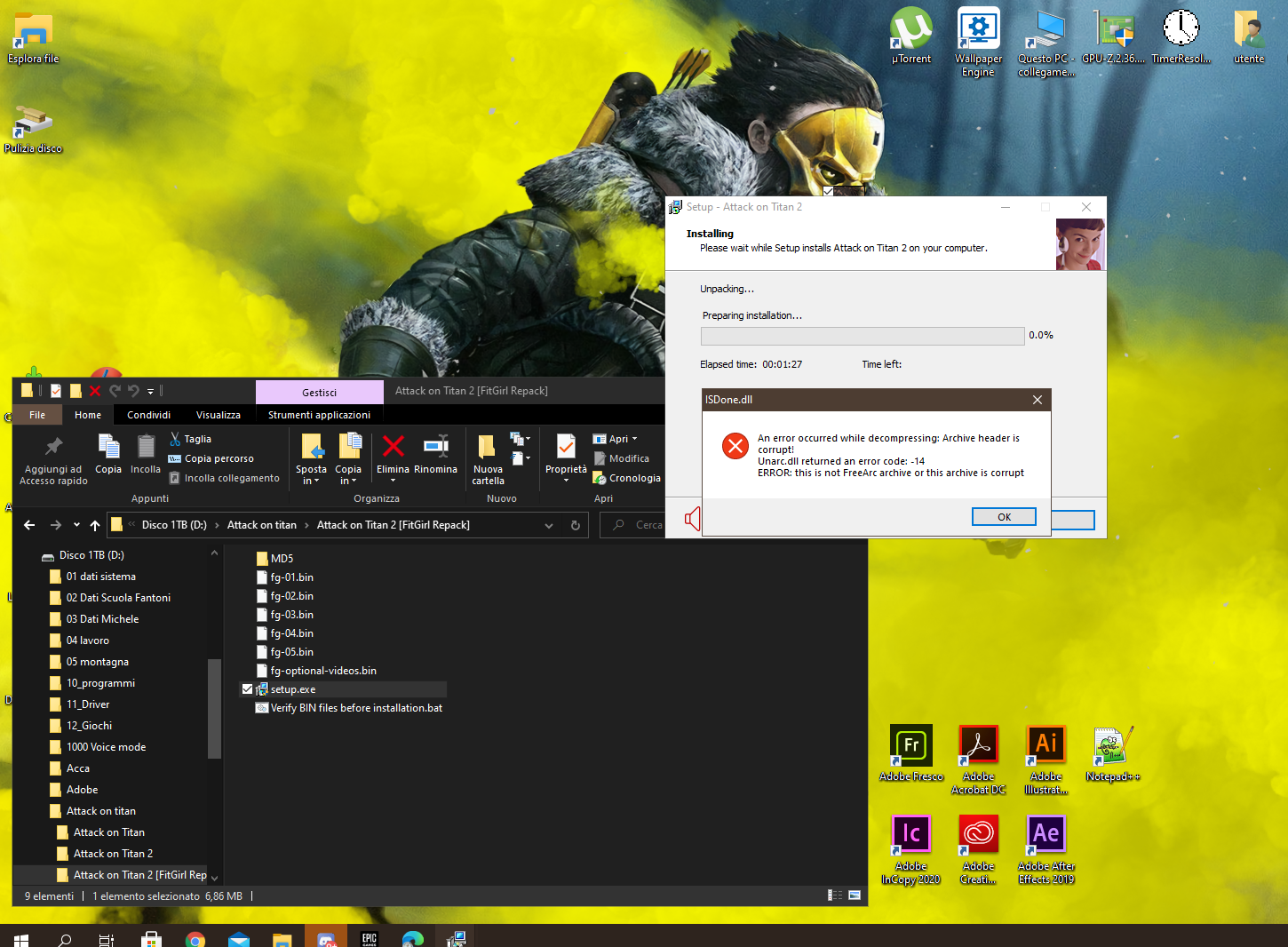
Task: Open the Accesso facilitato dropdown icon
Action: (521, 458)
